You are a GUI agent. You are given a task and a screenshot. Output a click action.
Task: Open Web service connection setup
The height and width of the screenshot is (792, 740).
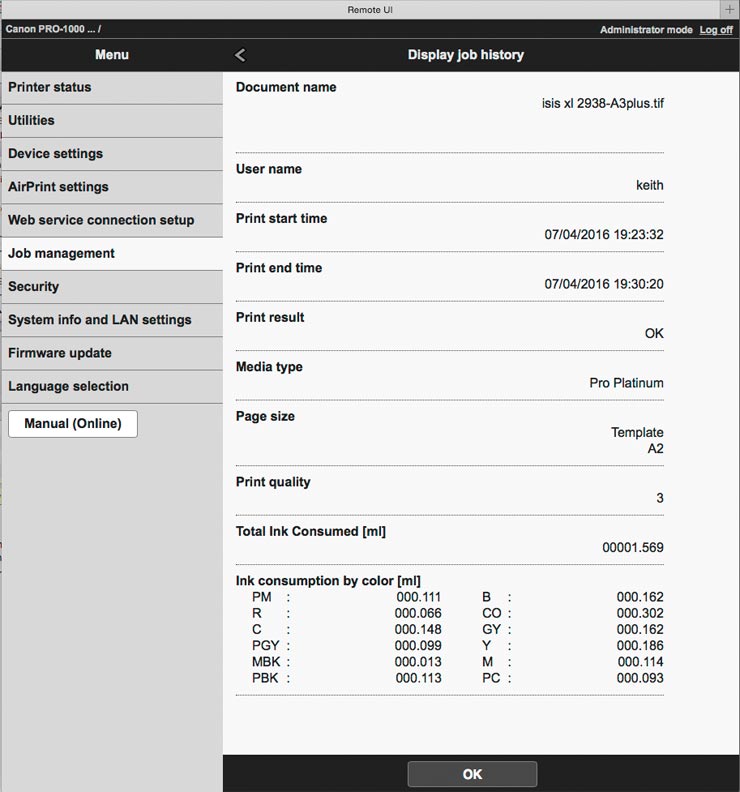(x=112, y=221)
